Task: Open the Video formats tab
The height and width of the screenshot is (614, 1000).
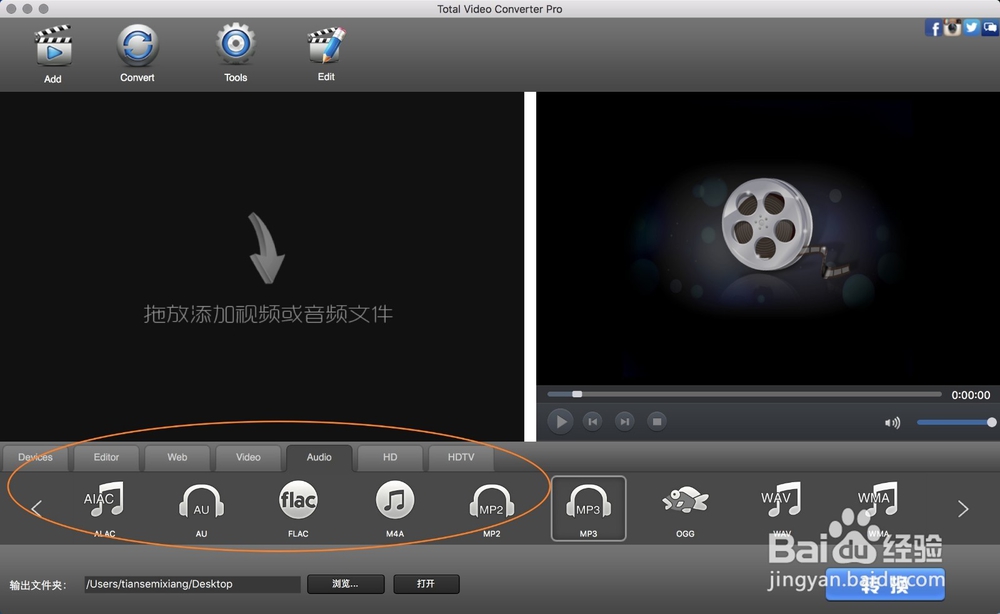Action: coord(248,457)
